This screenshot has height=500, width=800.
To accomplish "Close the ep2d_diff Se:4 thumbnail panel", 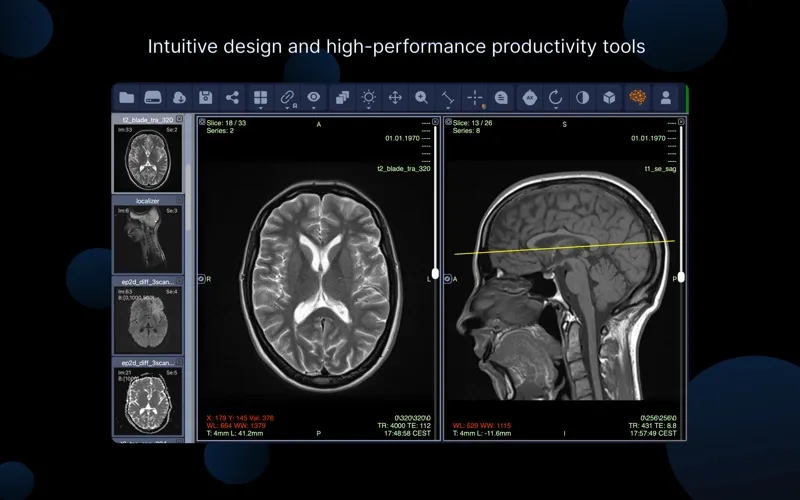I will click(179, 281).
